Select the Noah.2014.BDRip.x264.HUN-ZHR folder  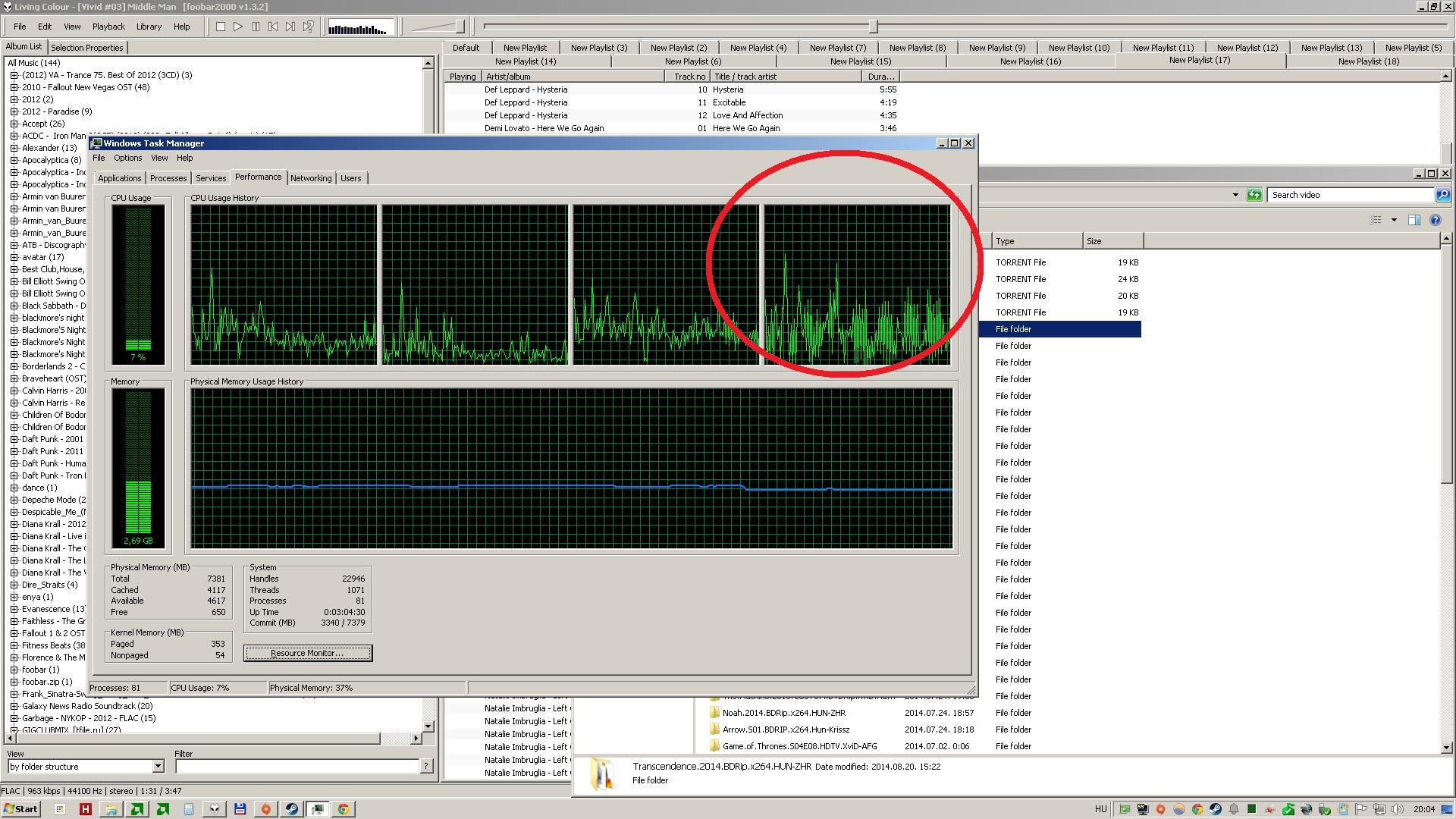tap(783, 713)
